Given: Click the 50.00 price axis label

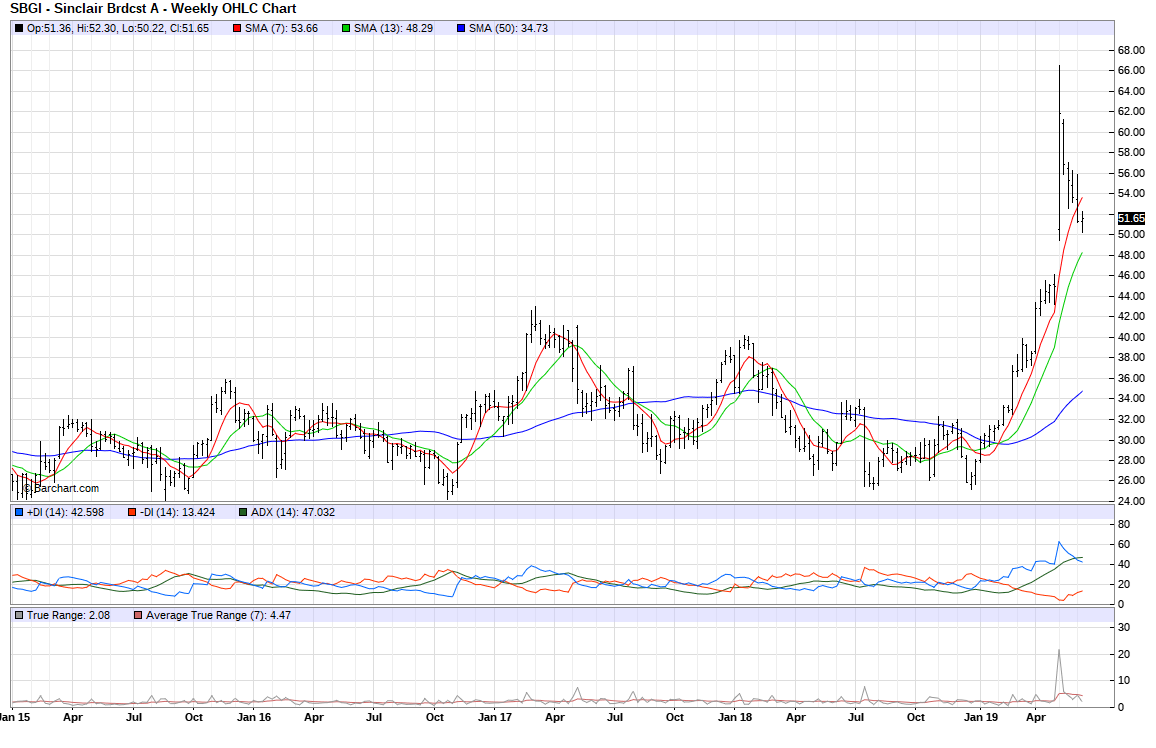Looking at the screenshot, I should [1131, 234].
